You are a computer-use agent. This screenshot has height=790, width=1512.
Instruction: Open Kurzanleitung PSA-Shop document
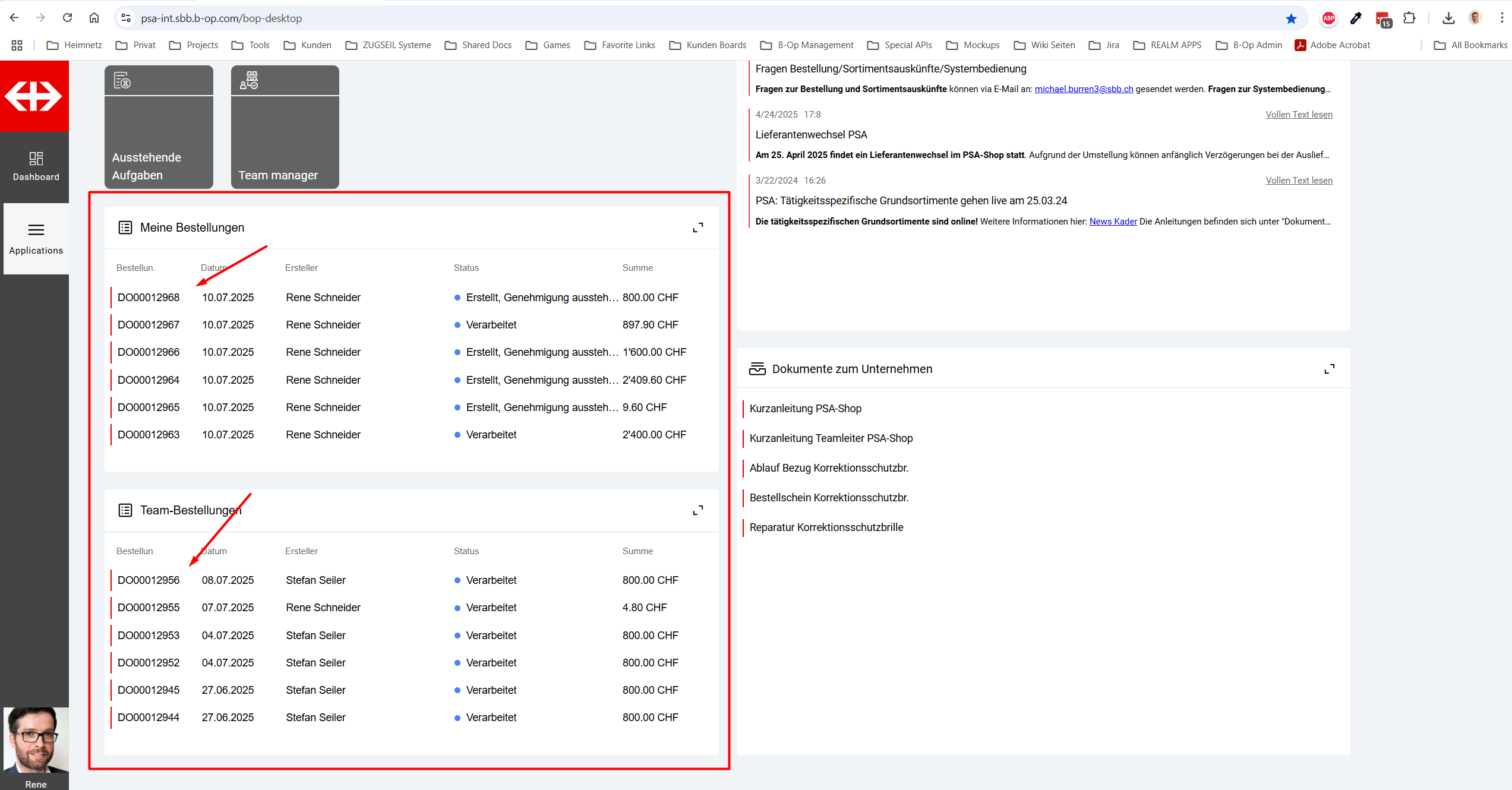click(x=805, y=409)
